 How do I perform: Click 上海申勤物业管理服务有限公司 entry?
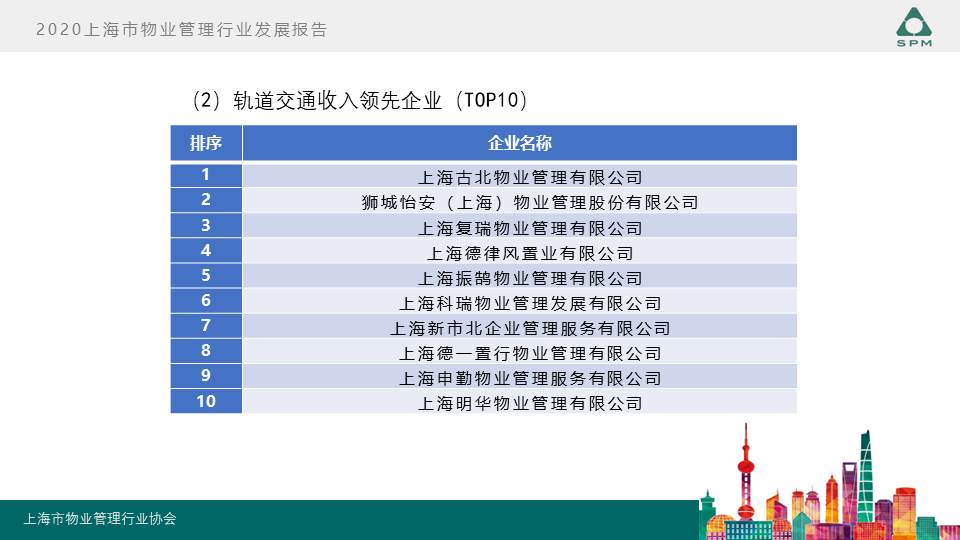[529, 377]
